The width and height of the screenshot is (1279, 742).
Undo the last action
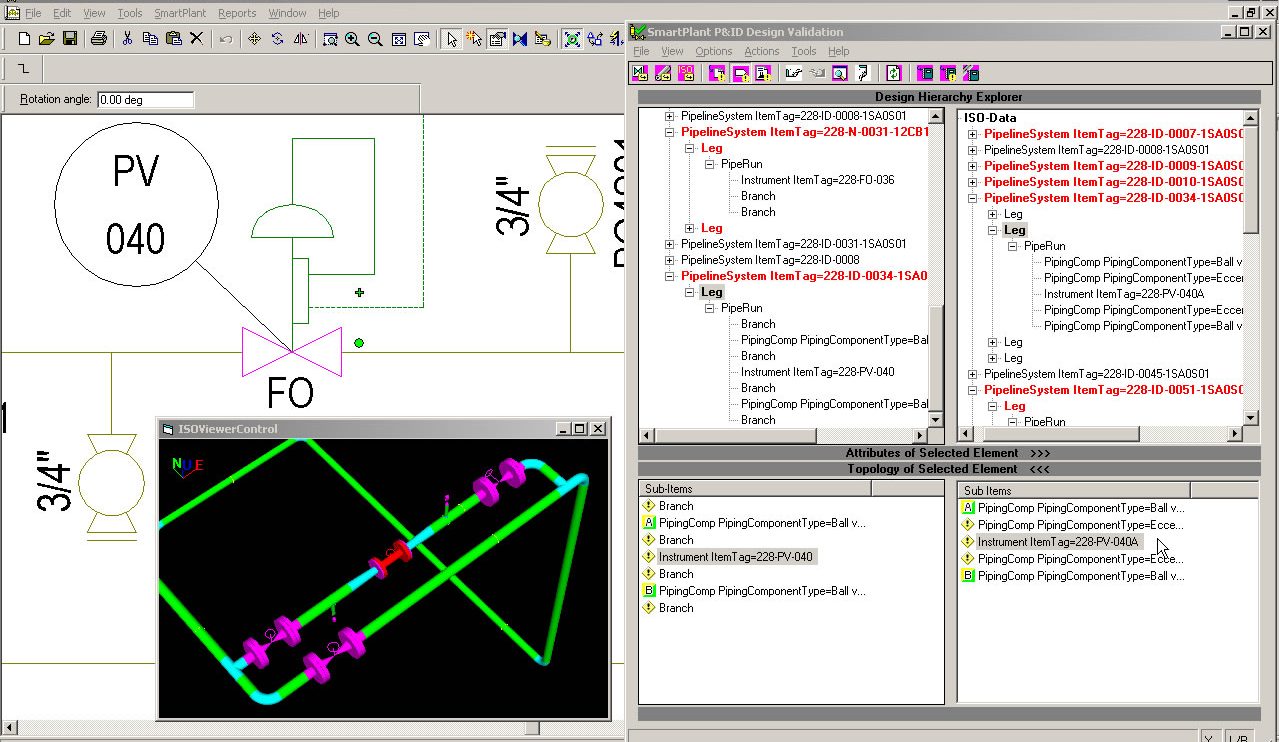tap(226, 39)
